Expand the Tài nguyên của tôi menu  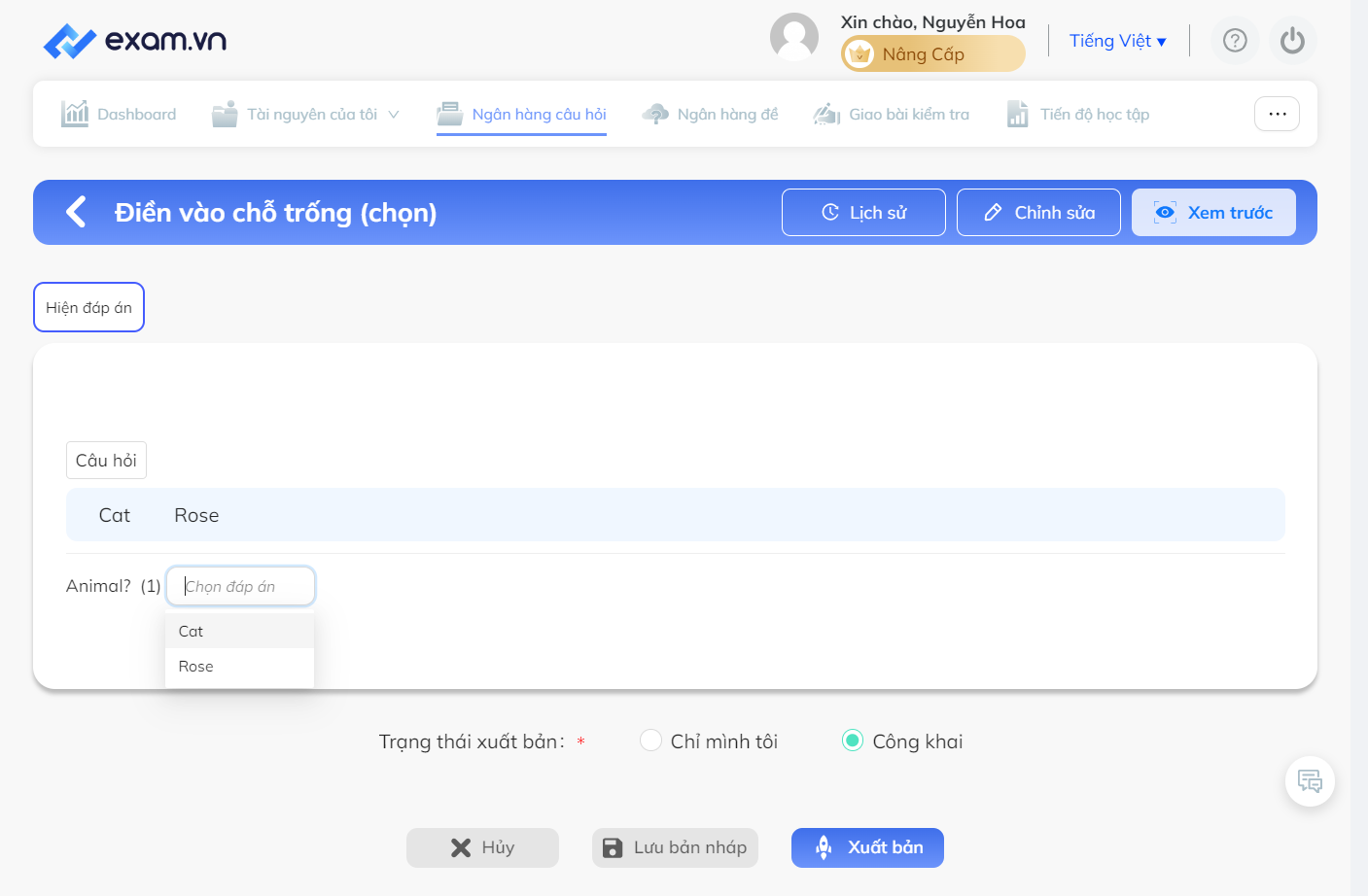(x=306, y=114)
